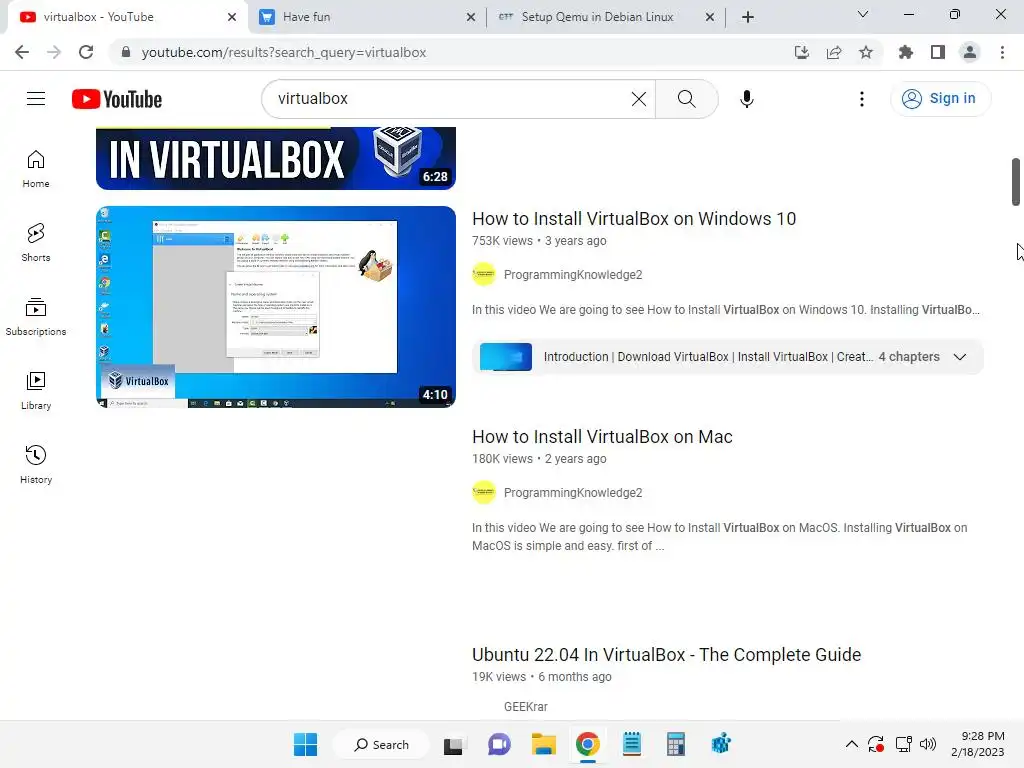Go to Home in the sidebar
The image size is (1024, 768).
36,168
